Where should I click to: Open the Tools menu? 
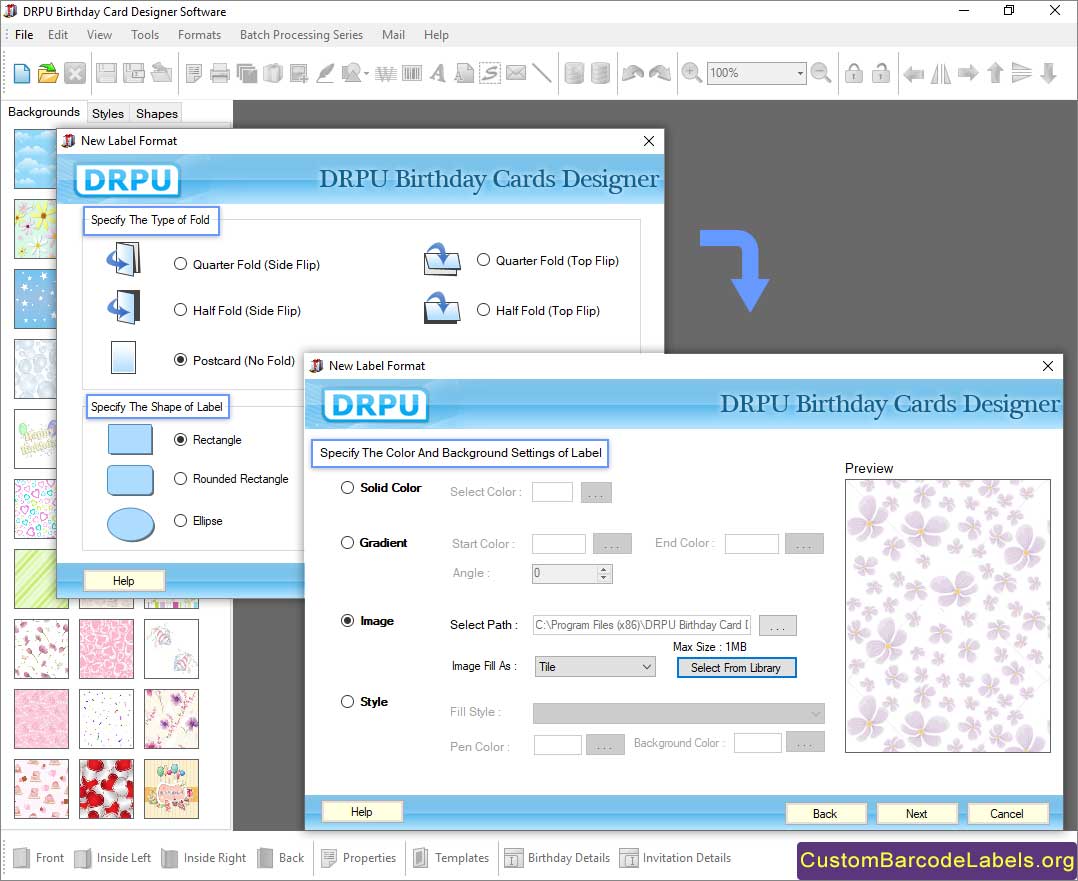click(x=145, y=34)
